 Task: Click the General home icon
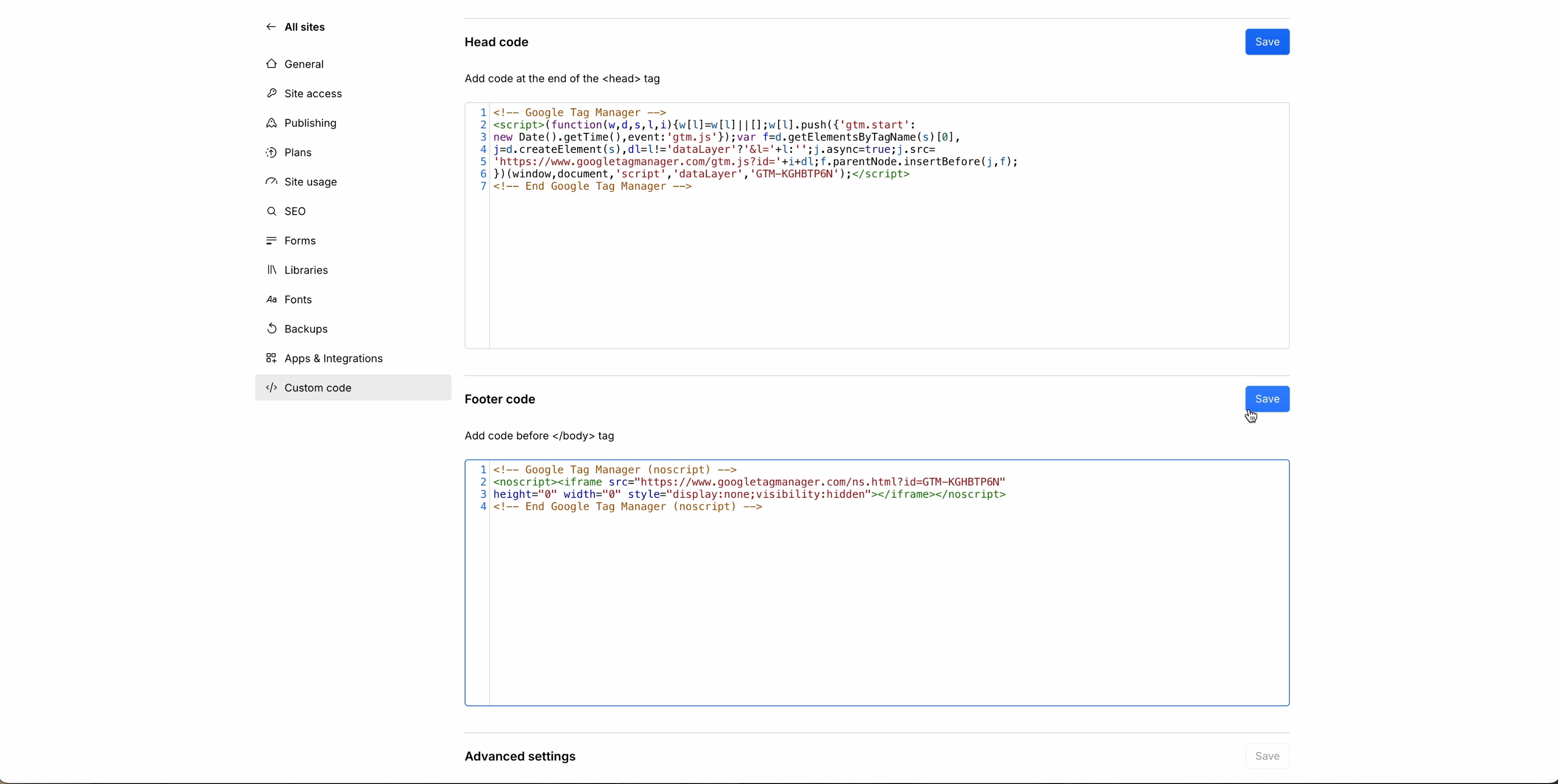271,64
